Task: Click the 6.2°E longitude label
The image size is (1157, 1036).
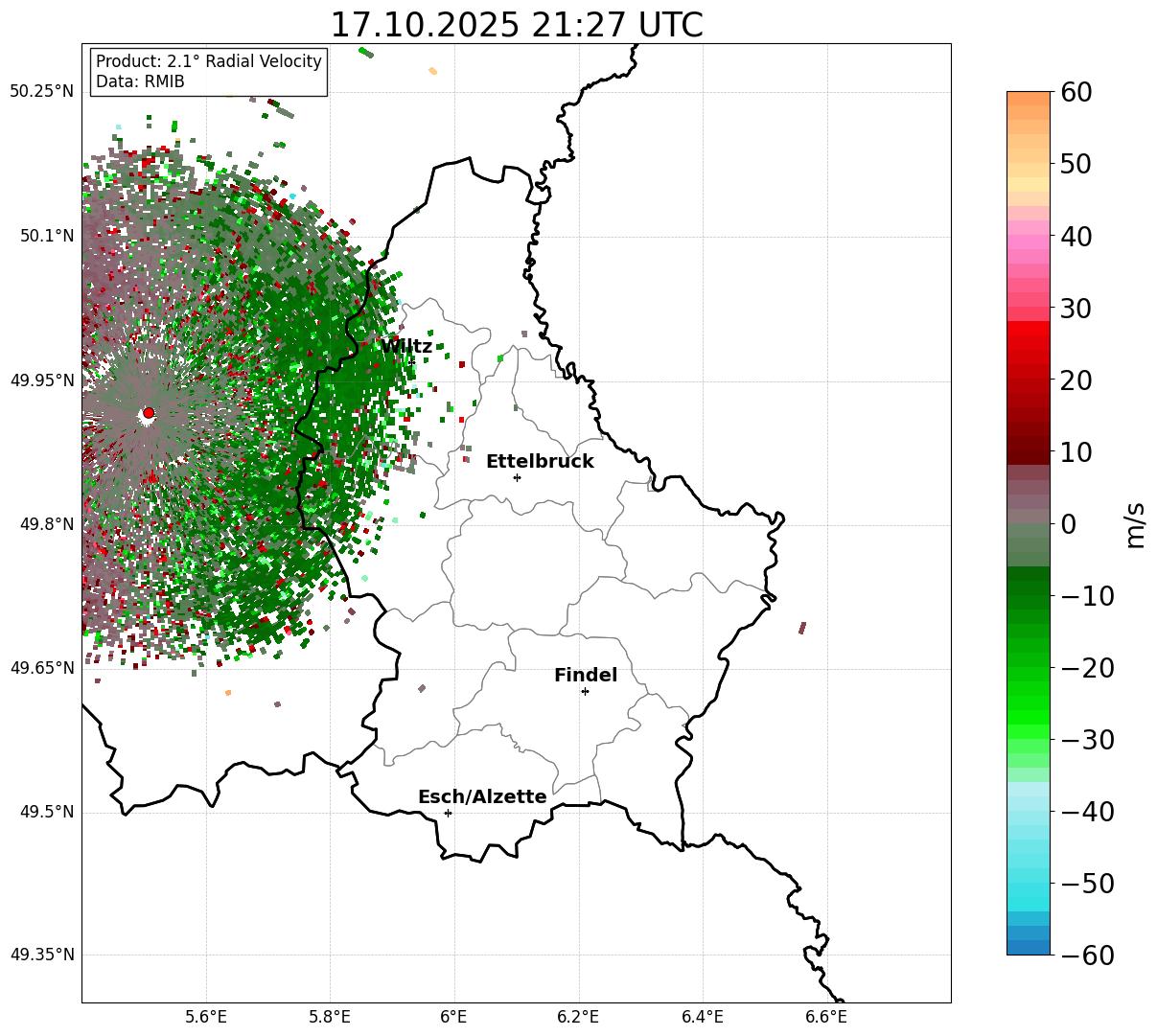Action: pos(579,1017)
